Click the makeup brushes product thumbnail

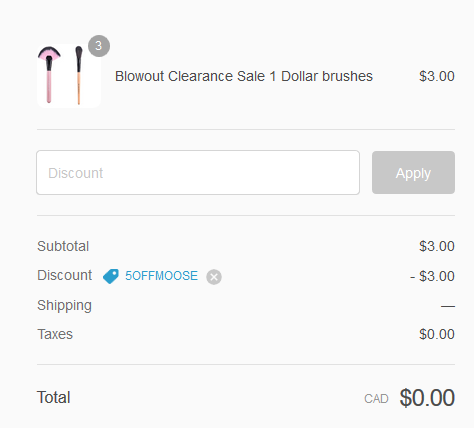69,76
